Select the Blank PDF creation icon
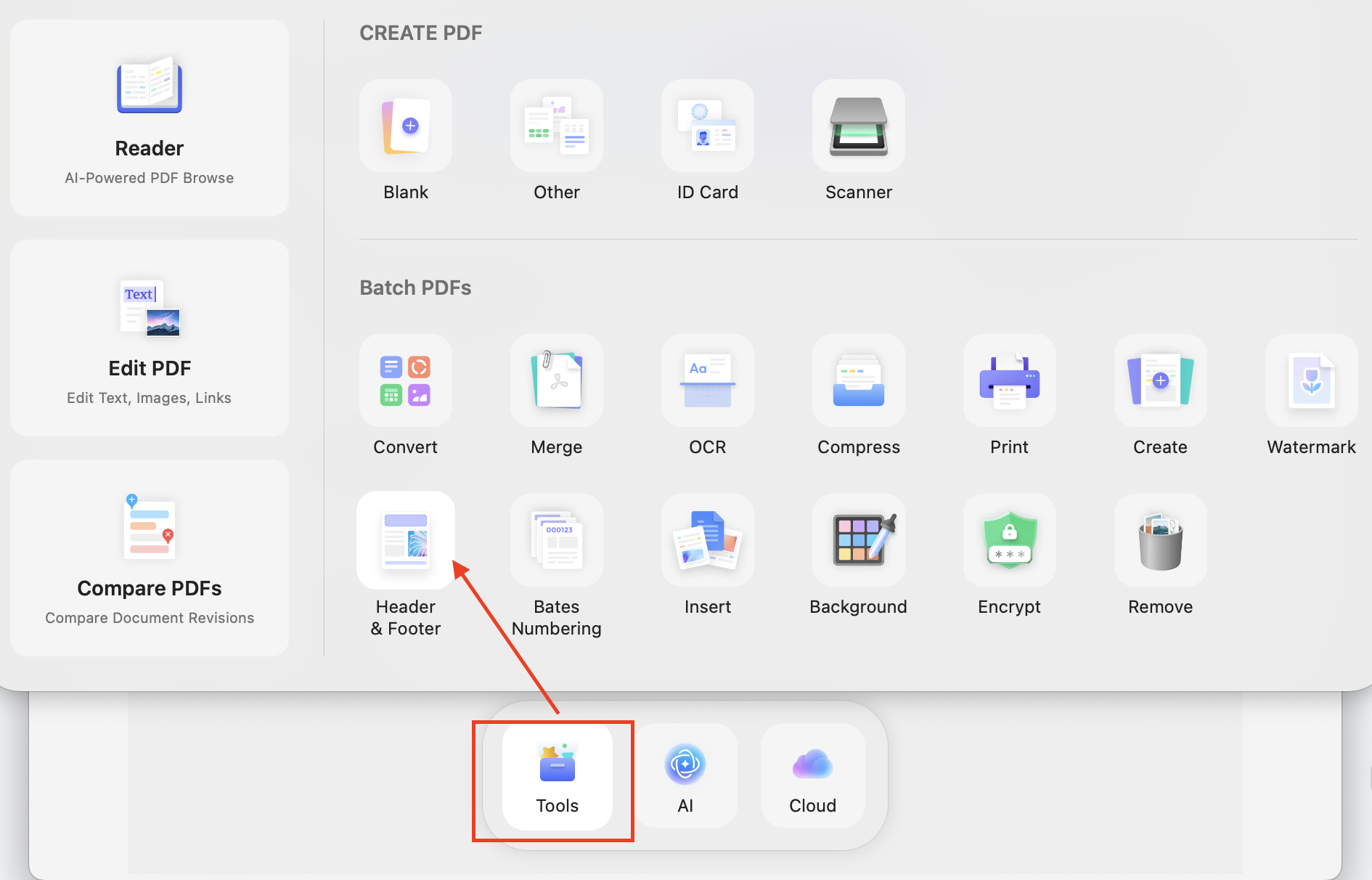The image size is (1372, 880). point(405,126)
